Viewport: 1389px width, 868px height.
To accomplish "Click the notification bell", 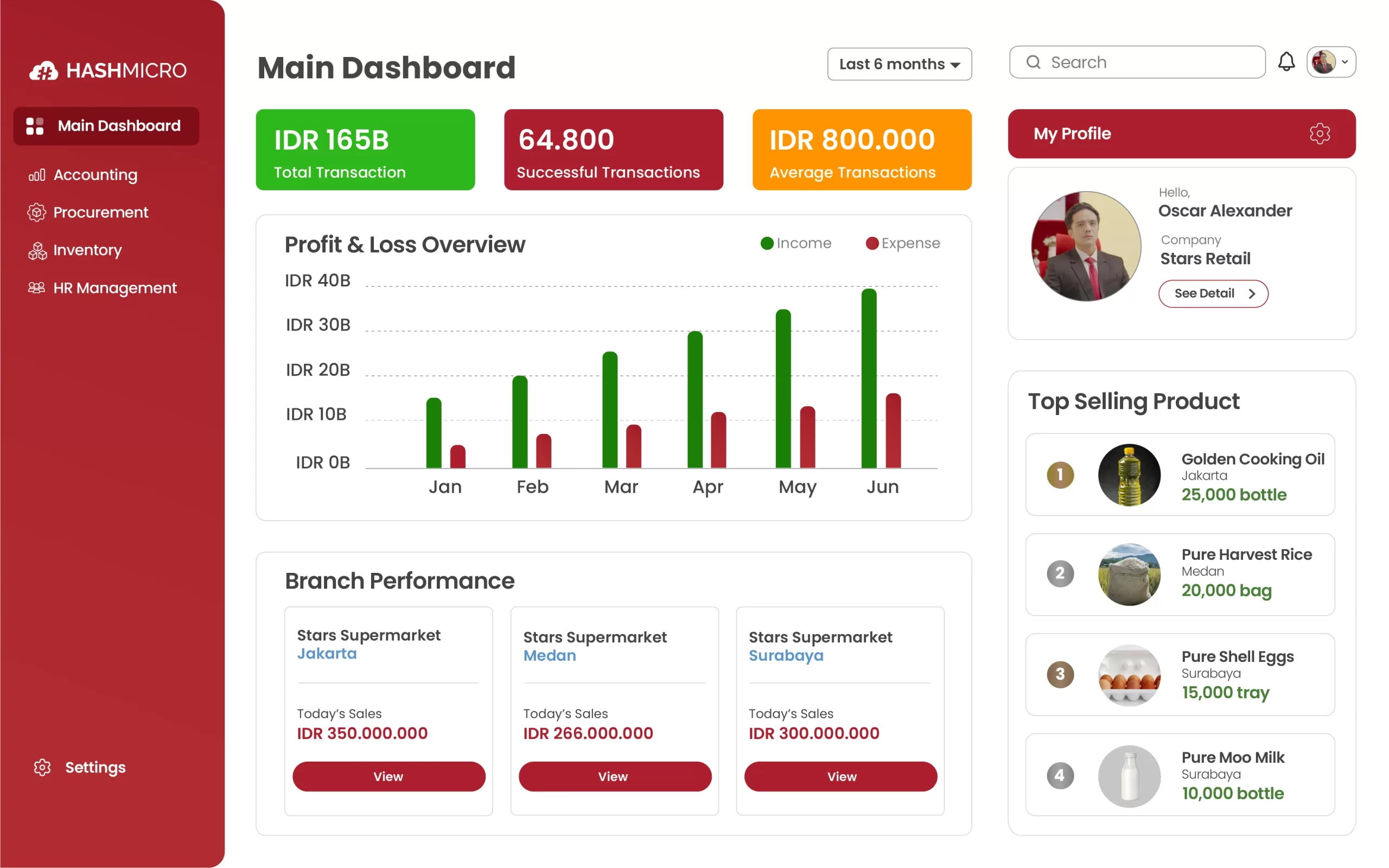I will (1287, 61).
